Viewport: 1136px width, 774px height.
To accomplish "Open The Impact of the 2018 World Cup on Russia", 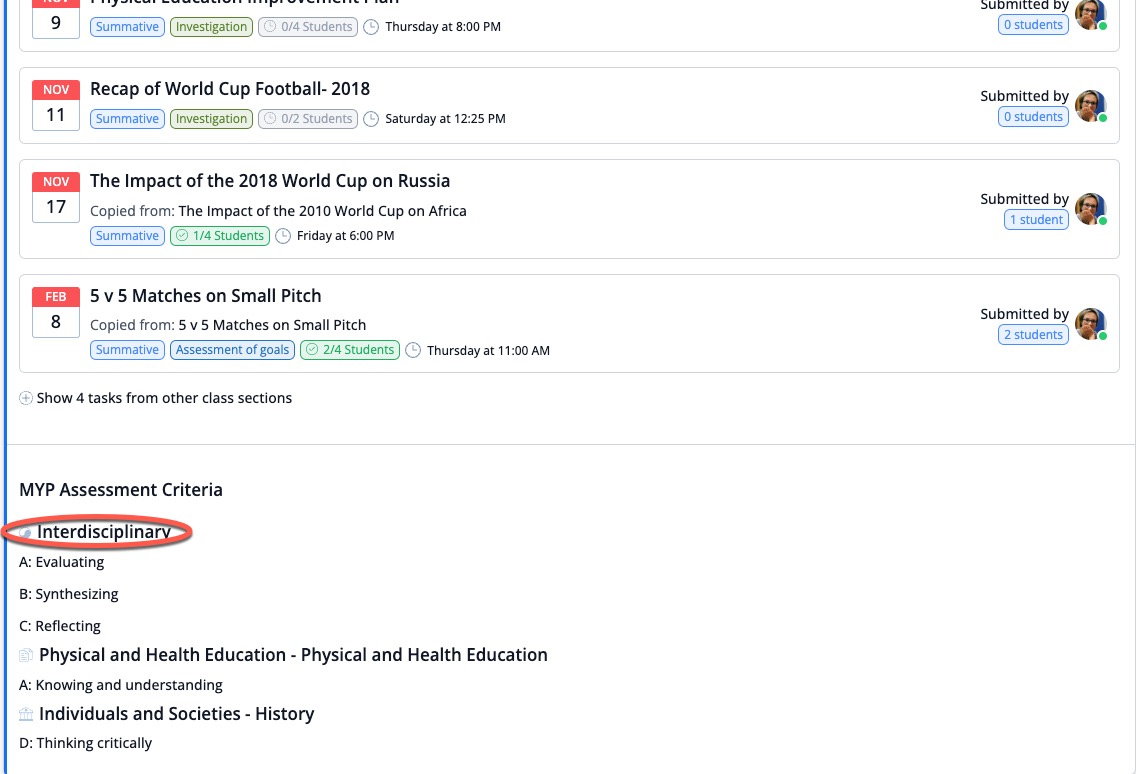I will (x=270, y=181).
